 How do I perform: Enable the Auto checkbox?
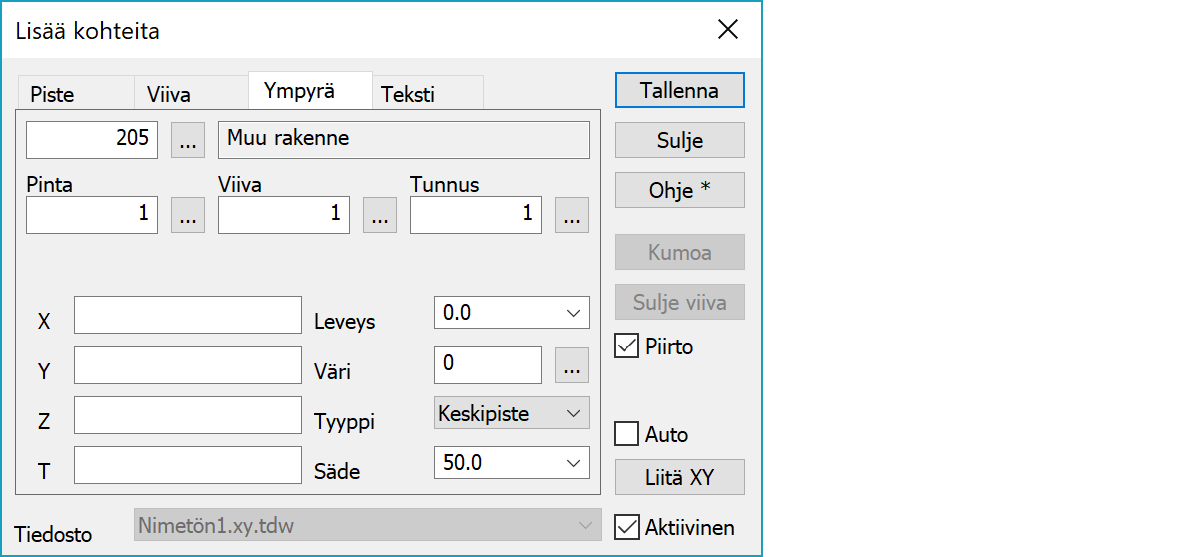(627, 434)
